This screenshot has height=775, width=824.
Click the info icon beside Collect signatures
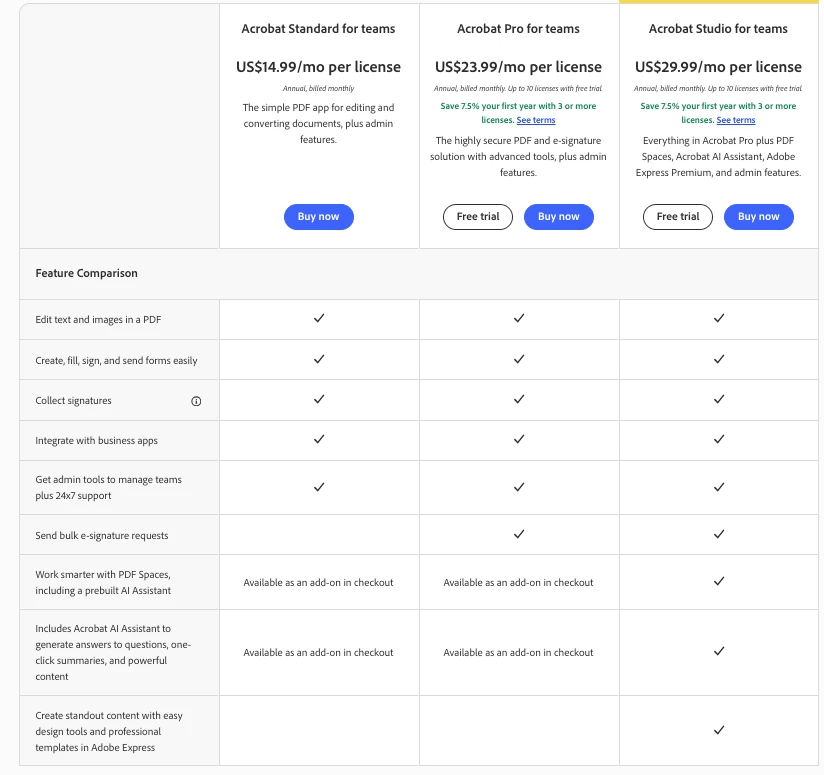pyautogui.click(x=196, y=401)
